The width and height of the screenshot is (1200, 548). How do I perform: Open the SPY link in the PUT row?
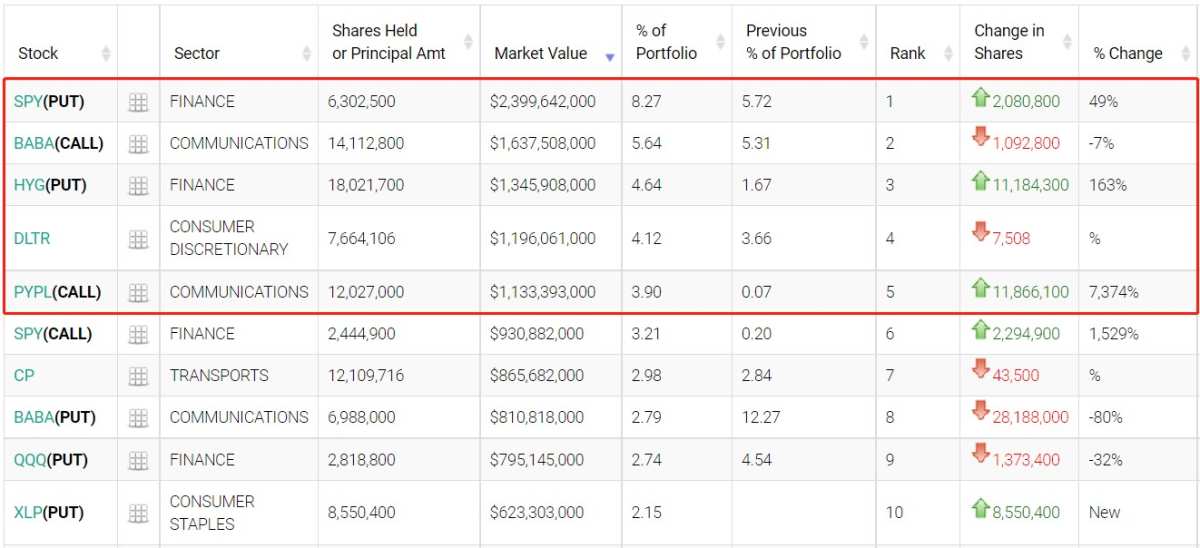coord(28,102)
